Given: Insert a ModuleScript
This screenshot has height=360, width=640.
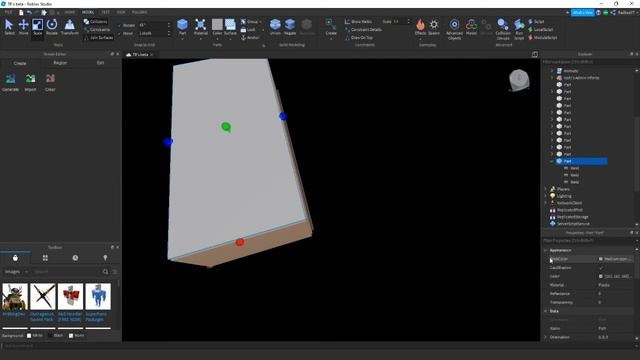Looking at the screenshot, I should point(542,38).
